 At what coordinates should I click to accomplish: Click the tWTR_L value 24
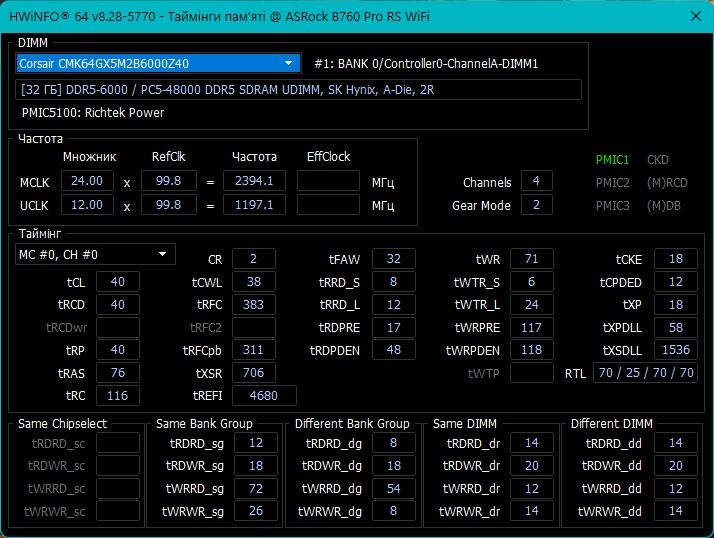531,304
